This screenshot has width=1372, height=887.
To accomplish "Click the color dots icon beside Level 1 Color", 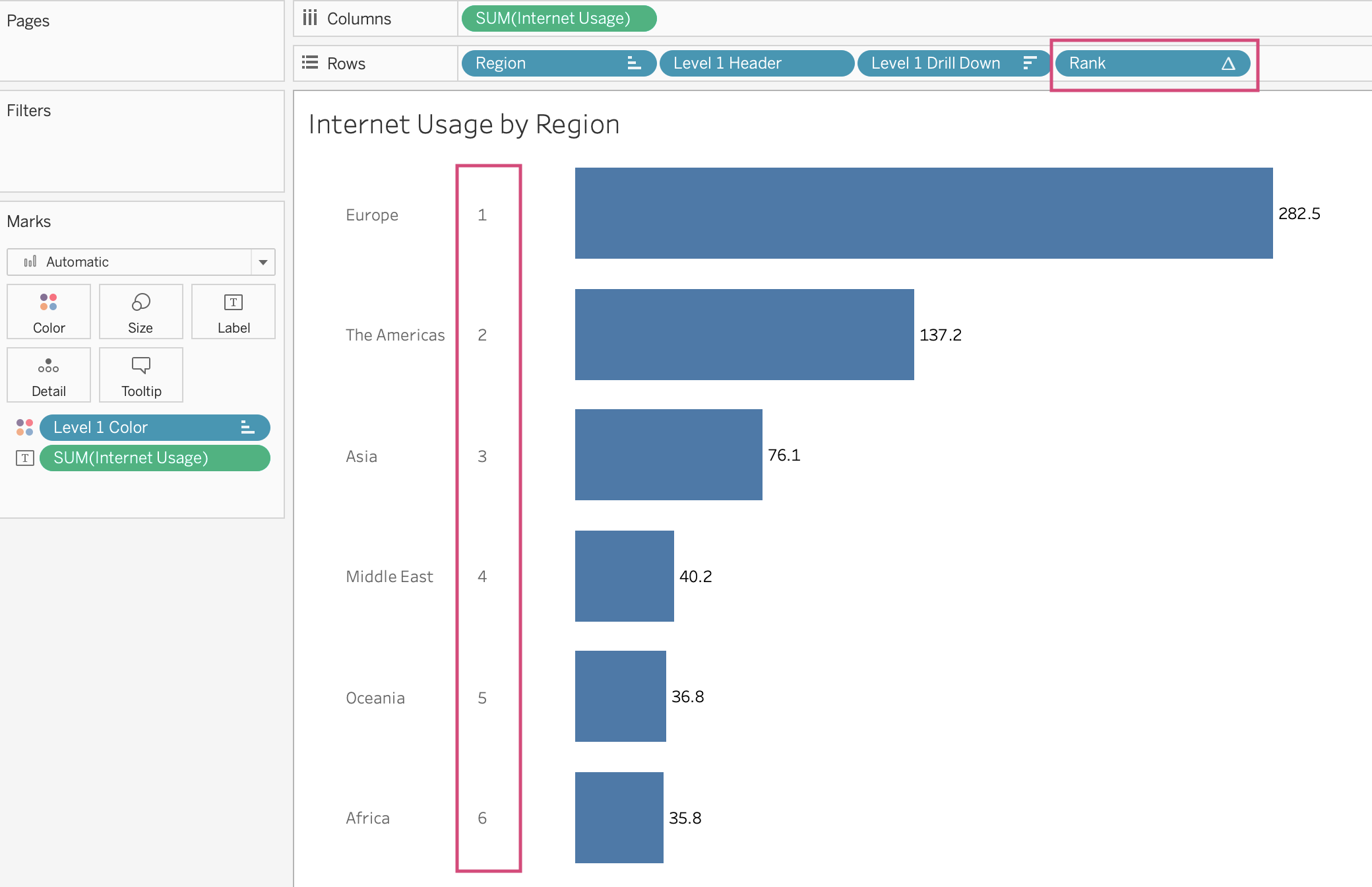I will [x=24, y=428].
